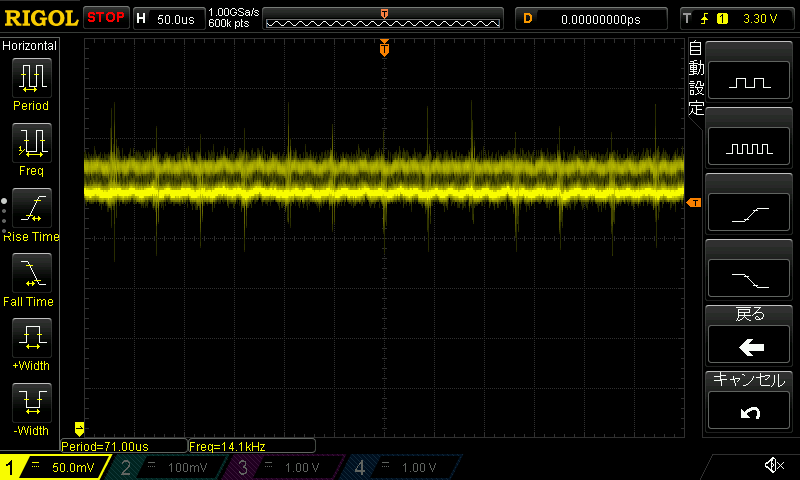Choose falling edge auto-set option
800x480 pixels.
coord(749,279)
